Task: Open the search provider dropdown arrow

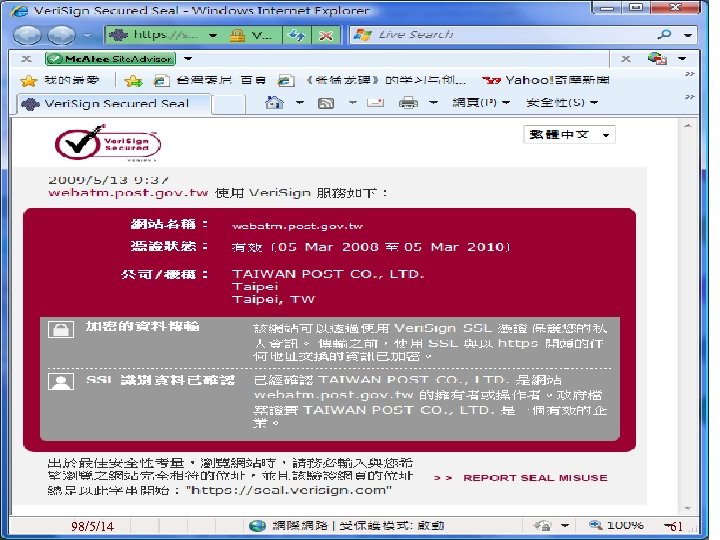Action: pyautogui.click(x=687, y=35)
